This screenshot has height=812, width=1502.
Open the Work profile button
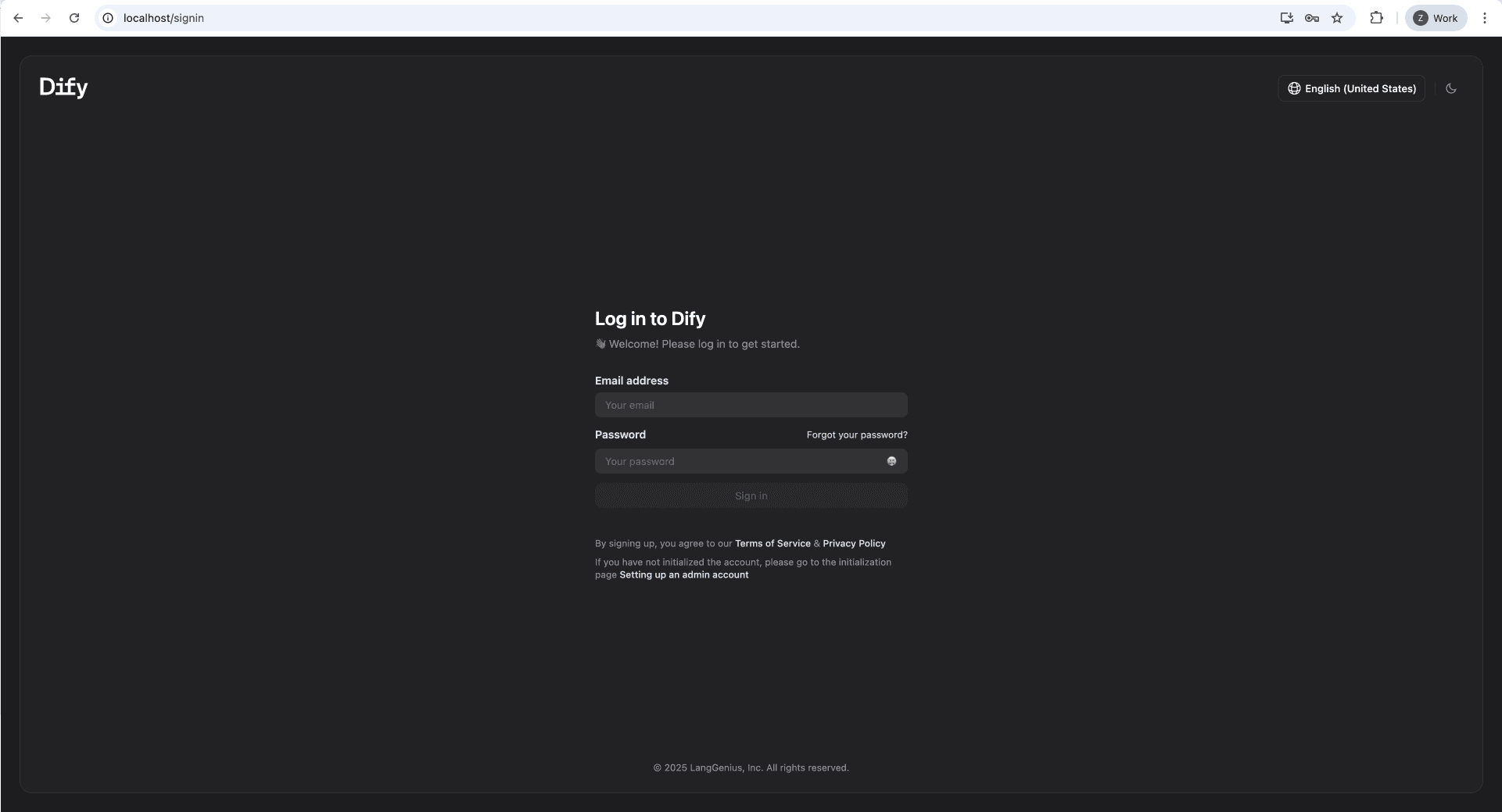(1436, 18)
